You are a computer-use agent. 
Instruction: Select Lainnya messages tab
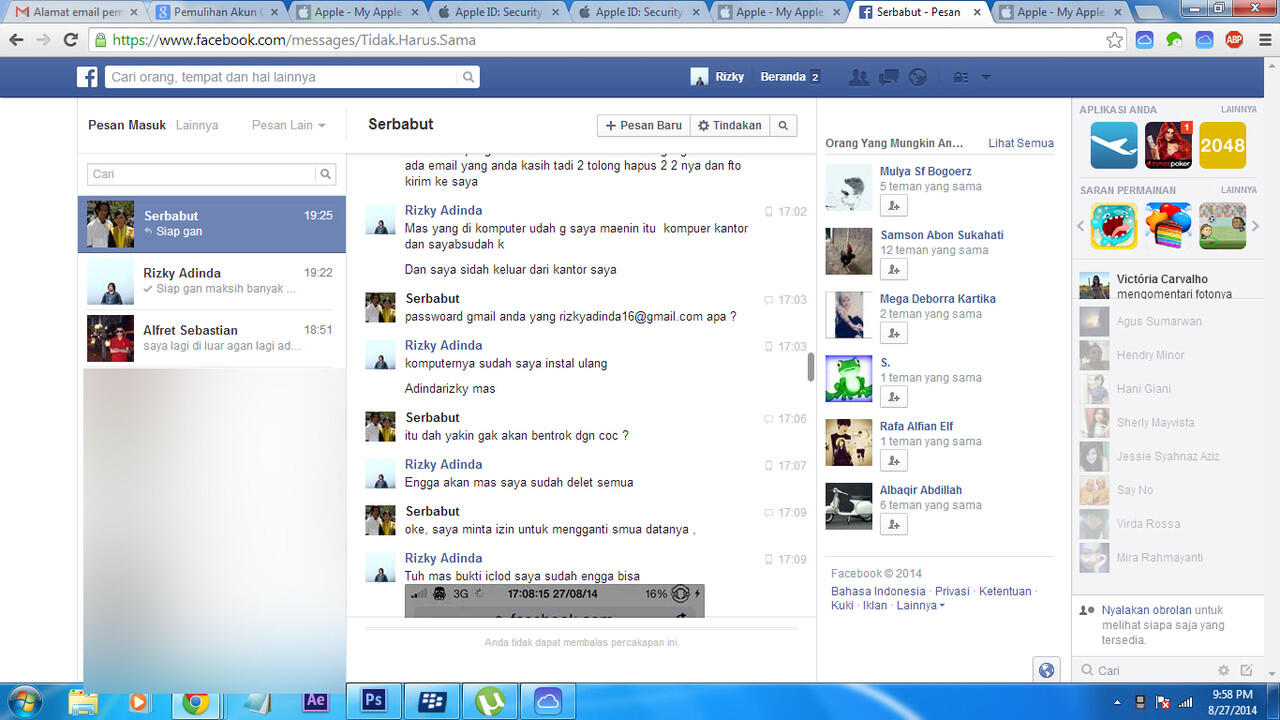tap(197, 125)
